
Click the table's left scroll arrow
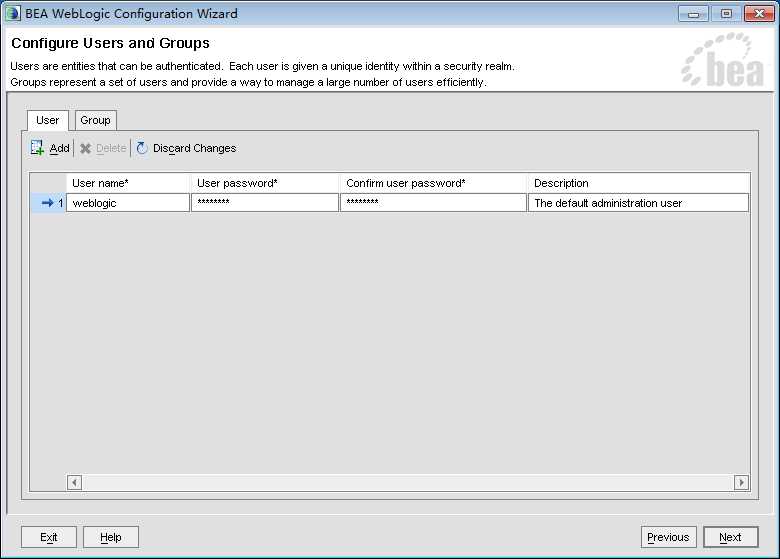pos(74,482)
